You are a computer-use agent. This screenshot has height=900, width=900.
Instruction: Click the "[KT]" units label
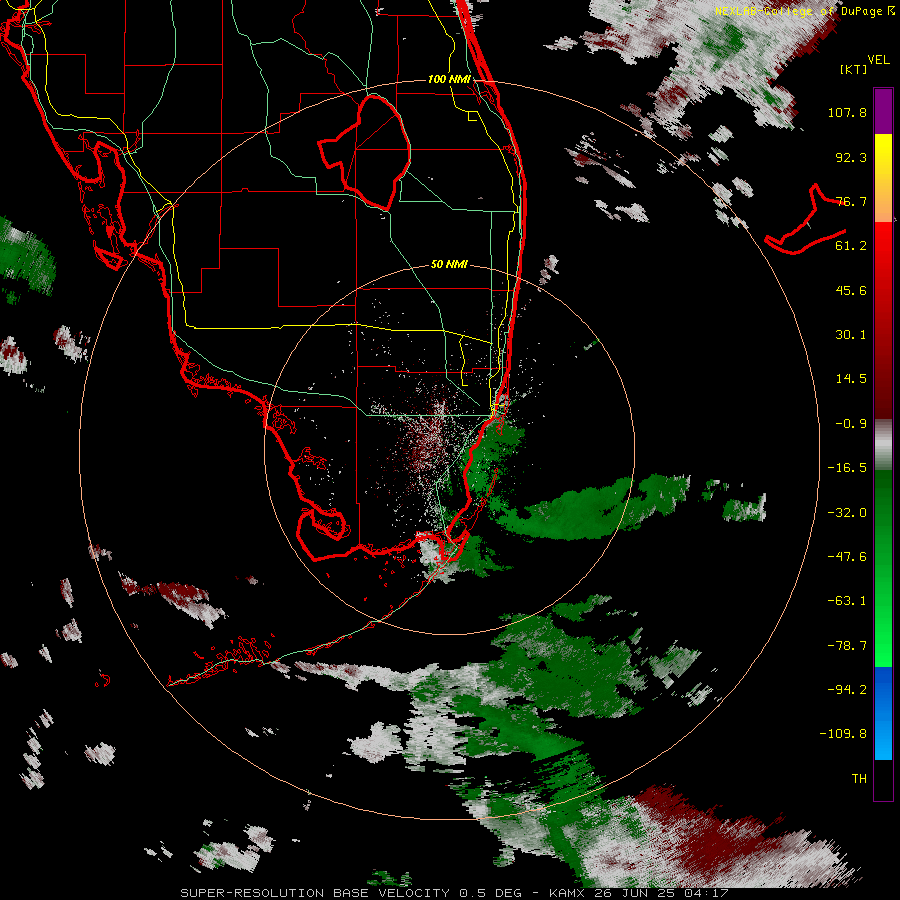854,69
